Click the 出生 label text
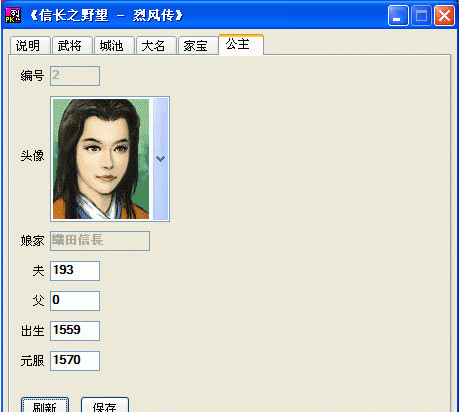 tap(32, 331)
